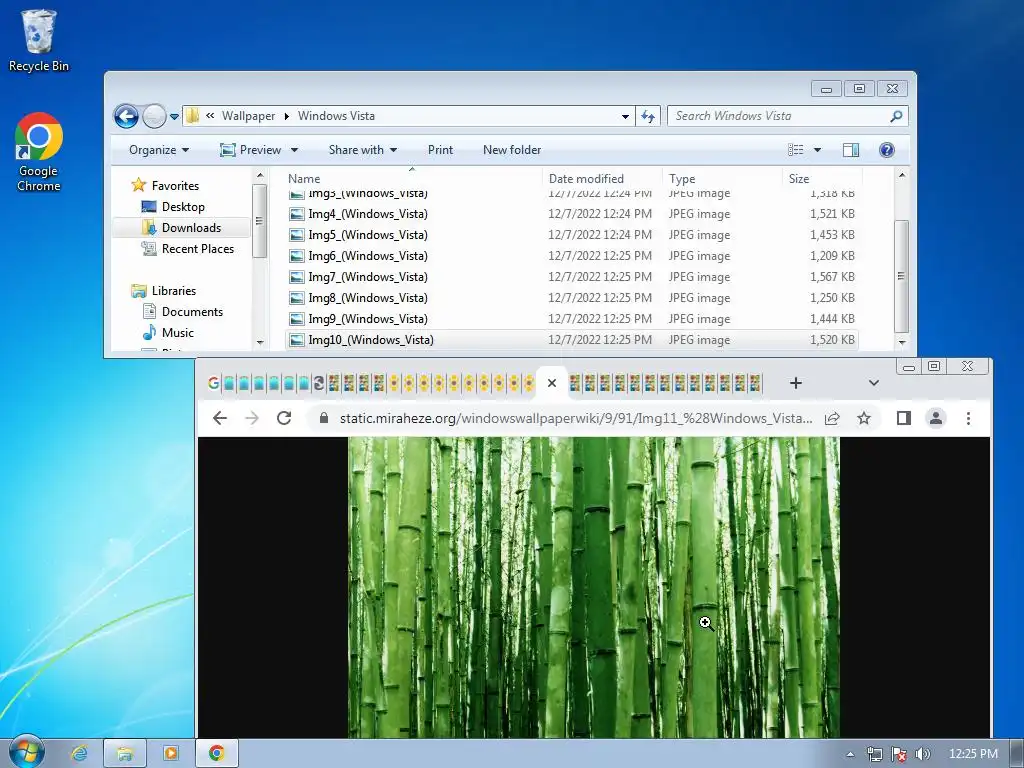
Task: Click the volume speaker tray icon
Action: click(x=922, y=754)
